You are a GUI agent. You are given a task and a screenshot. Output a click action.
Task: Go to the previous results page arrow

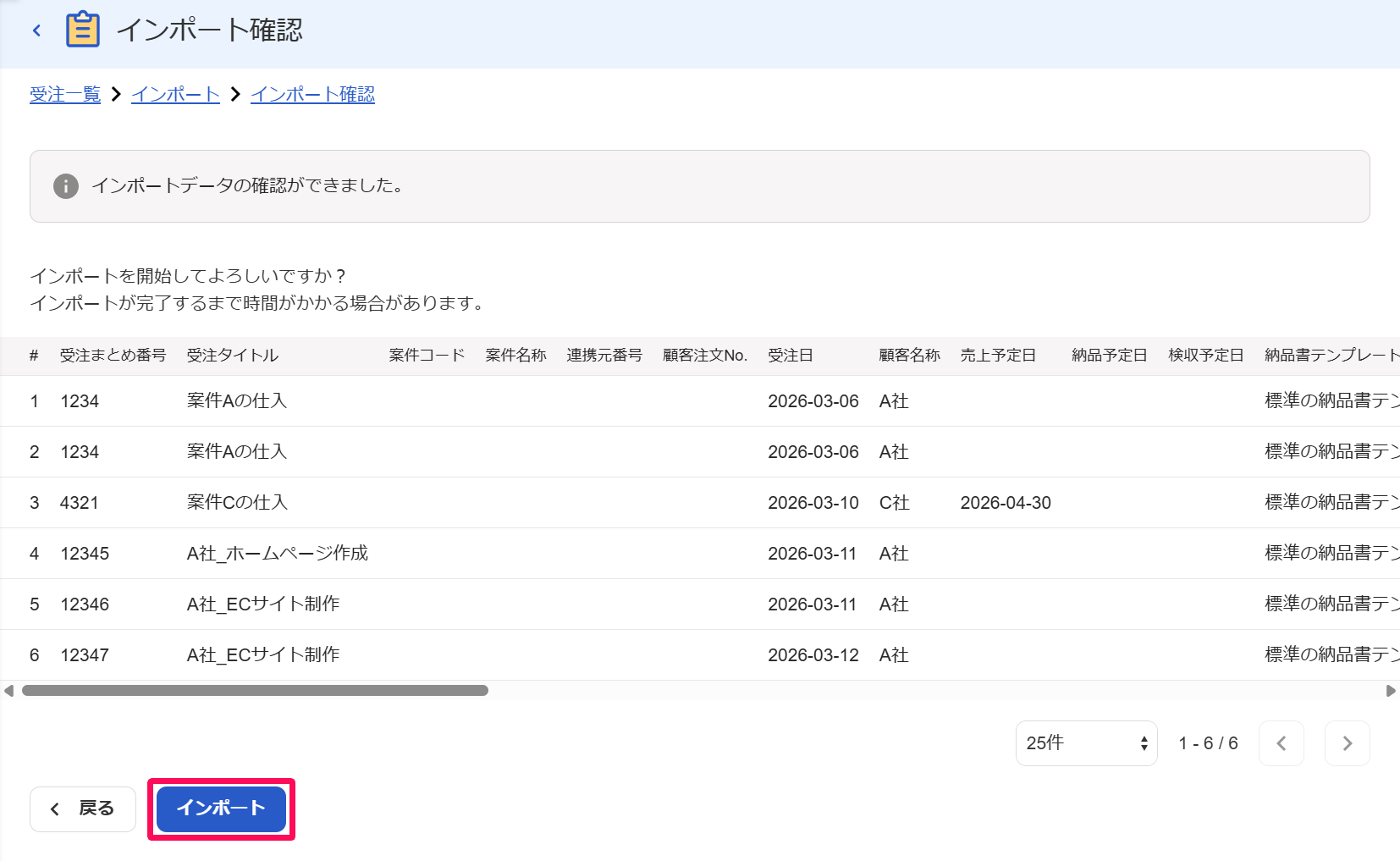[x=1281, y=743]
